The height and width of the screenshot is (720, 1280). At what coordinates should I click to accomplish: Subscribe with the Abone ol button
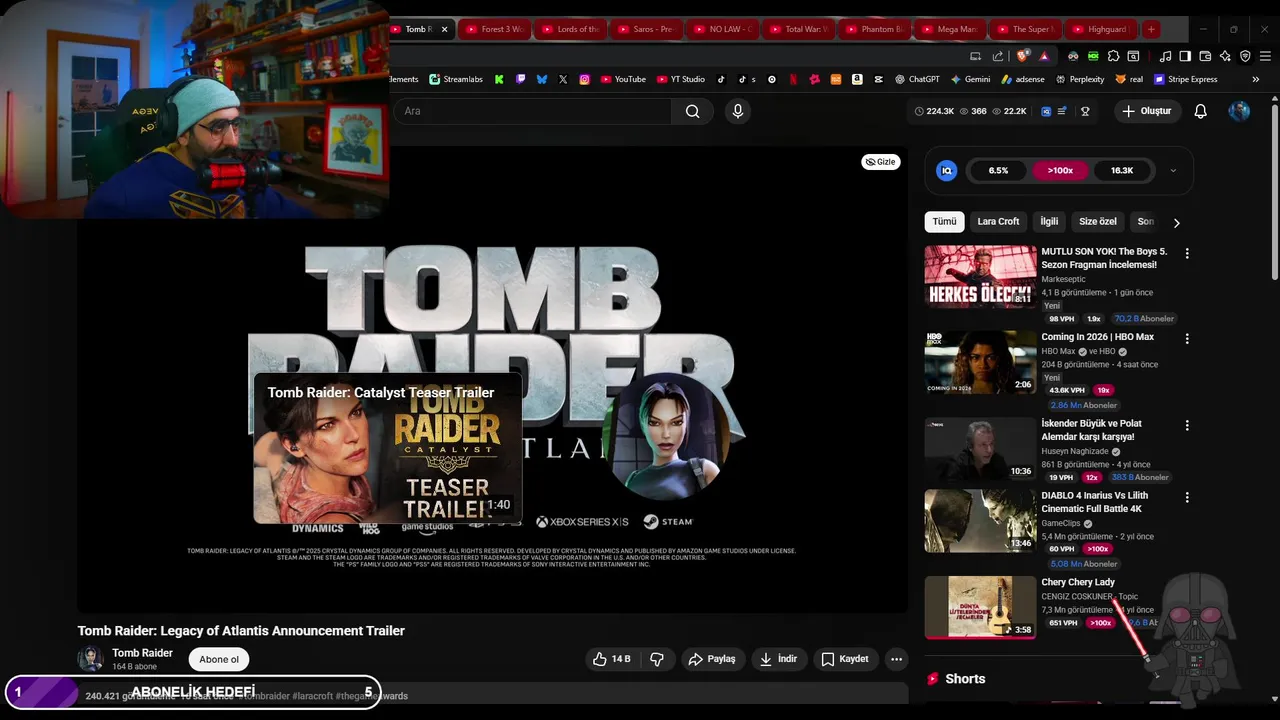219,659
